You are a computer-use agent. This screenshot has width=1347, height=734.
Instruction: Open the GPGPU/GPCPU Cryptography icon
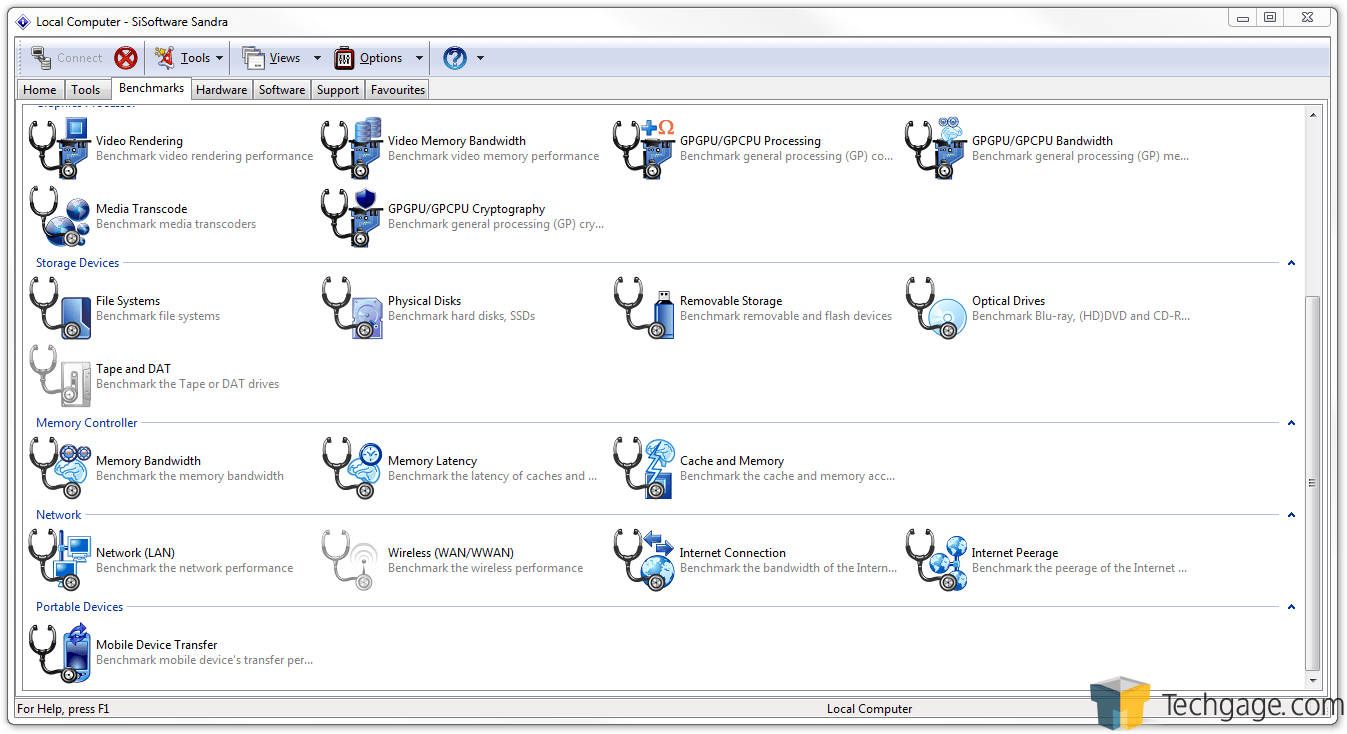tap(352, 216)
